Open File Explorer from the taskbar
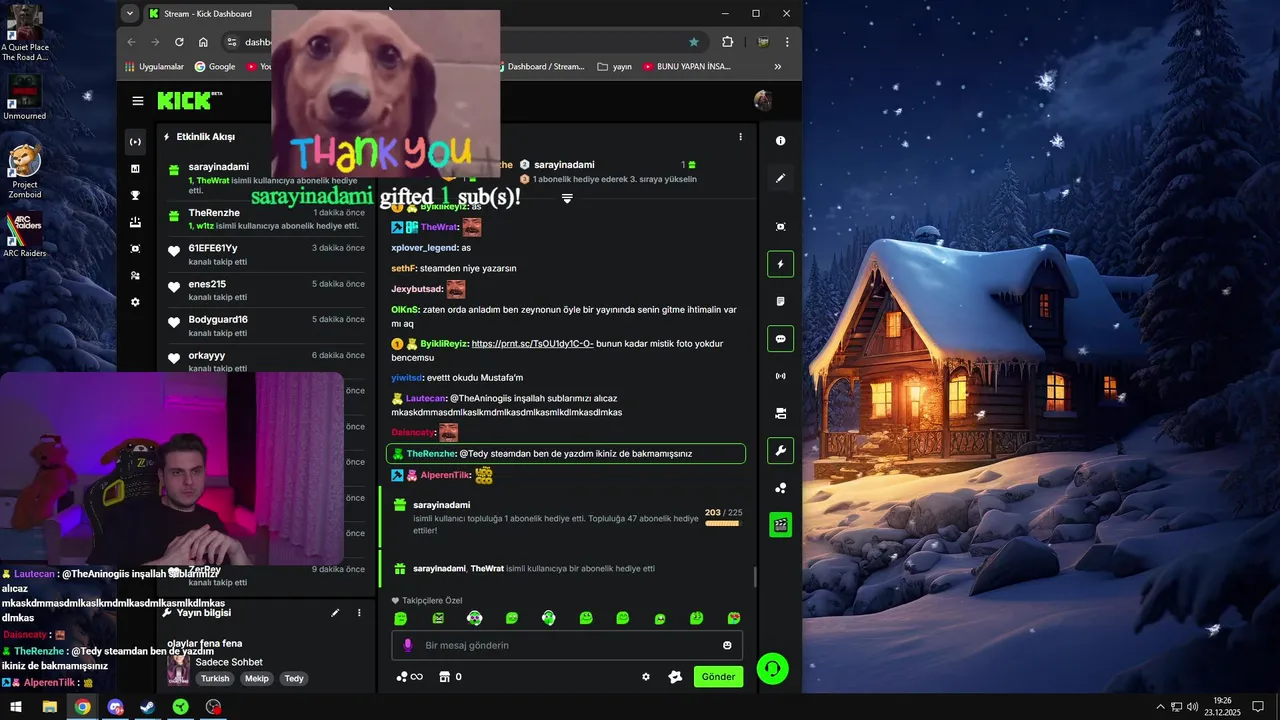Image resolution: width=1280 pixels, height=720 pixels. click(x=49, y=707)
